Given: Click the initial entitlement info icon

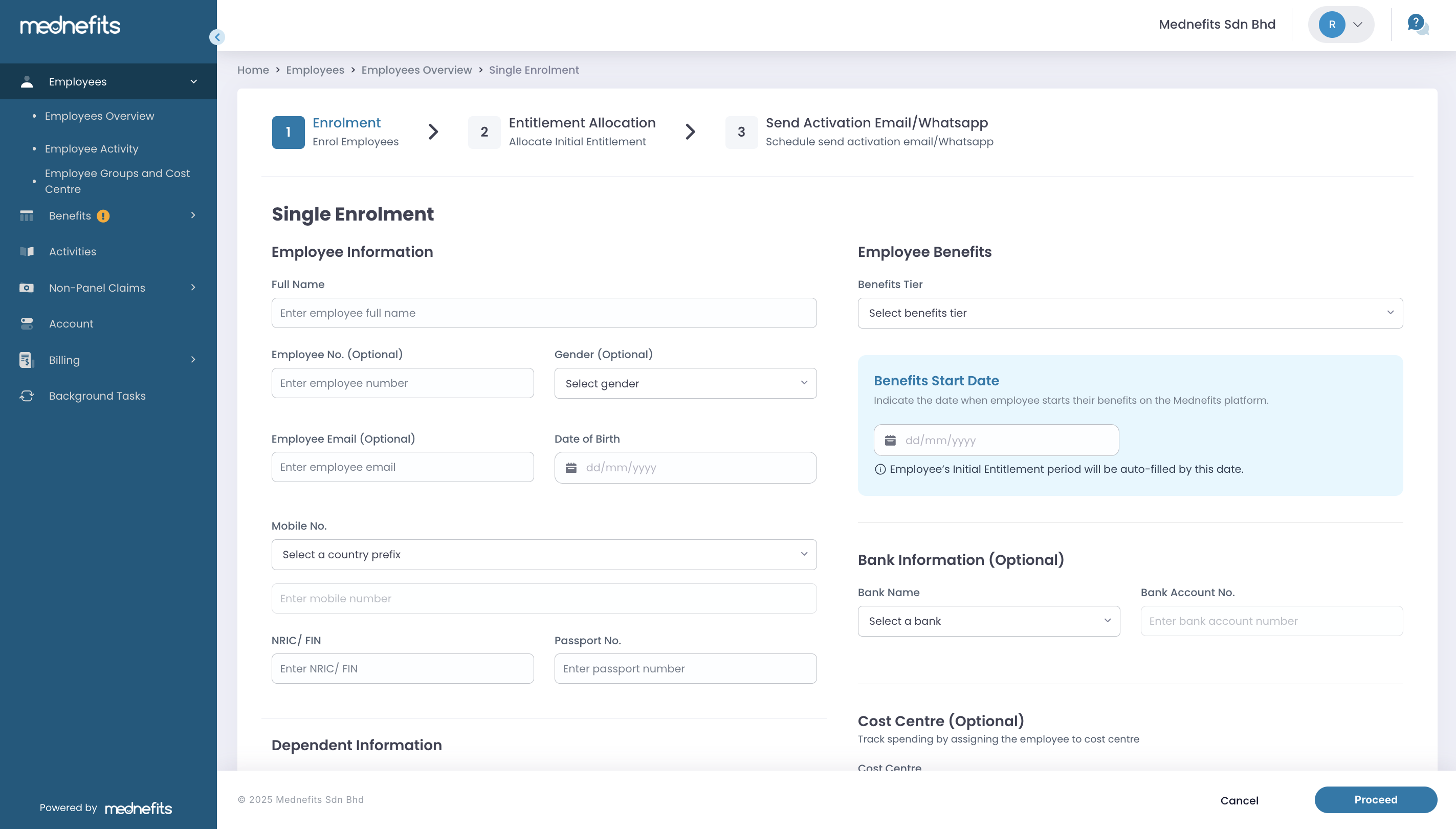Looking at the screenshot, I should [x=880, y=469].
